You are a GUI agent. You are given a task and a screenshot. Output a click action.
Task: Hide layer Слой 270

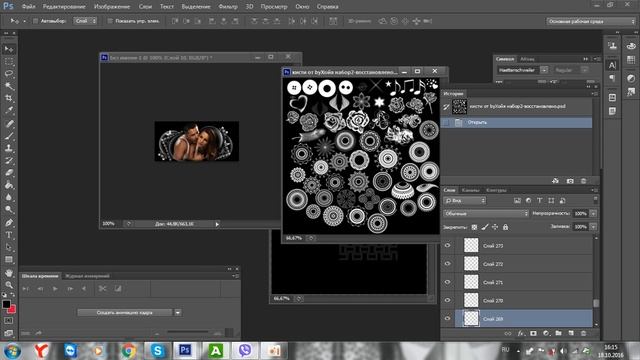point(447,300)
